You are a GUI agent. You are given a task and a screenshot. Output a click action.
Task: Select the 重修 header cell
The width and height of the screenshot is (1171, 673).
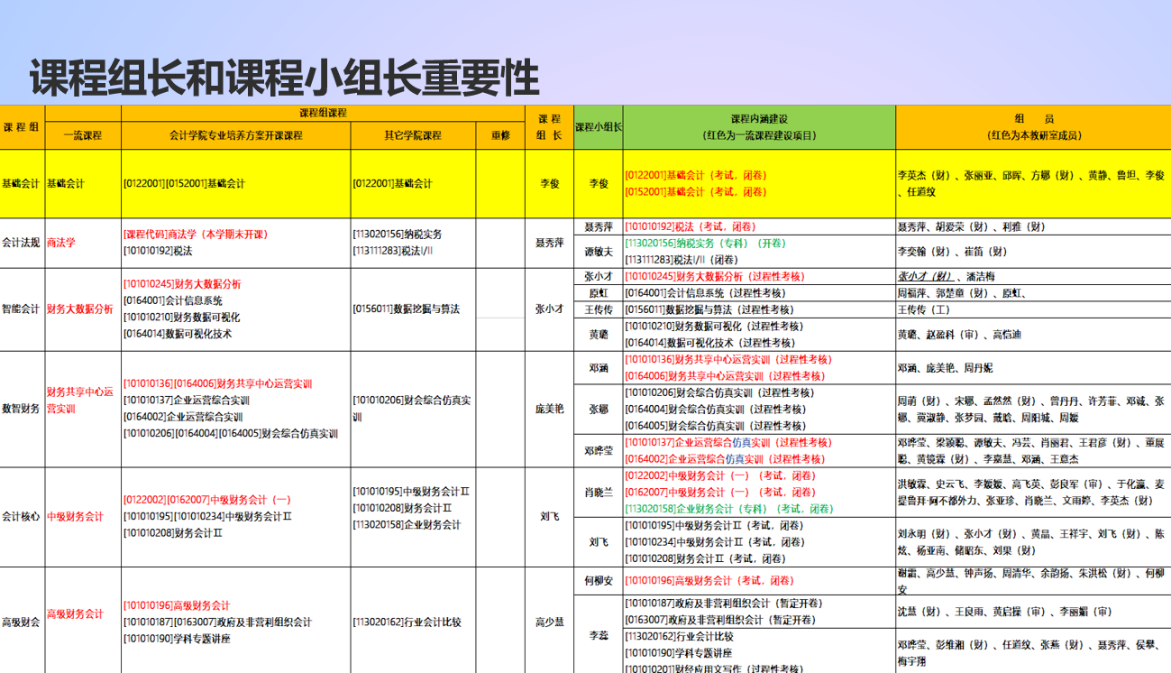[x=500, y=135]
